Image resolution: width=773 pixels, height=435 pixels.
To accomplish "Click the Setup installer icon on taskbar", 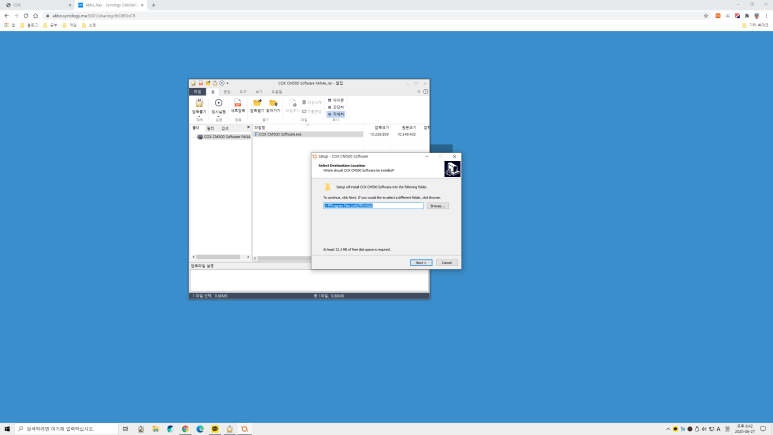I will (245, 429).
